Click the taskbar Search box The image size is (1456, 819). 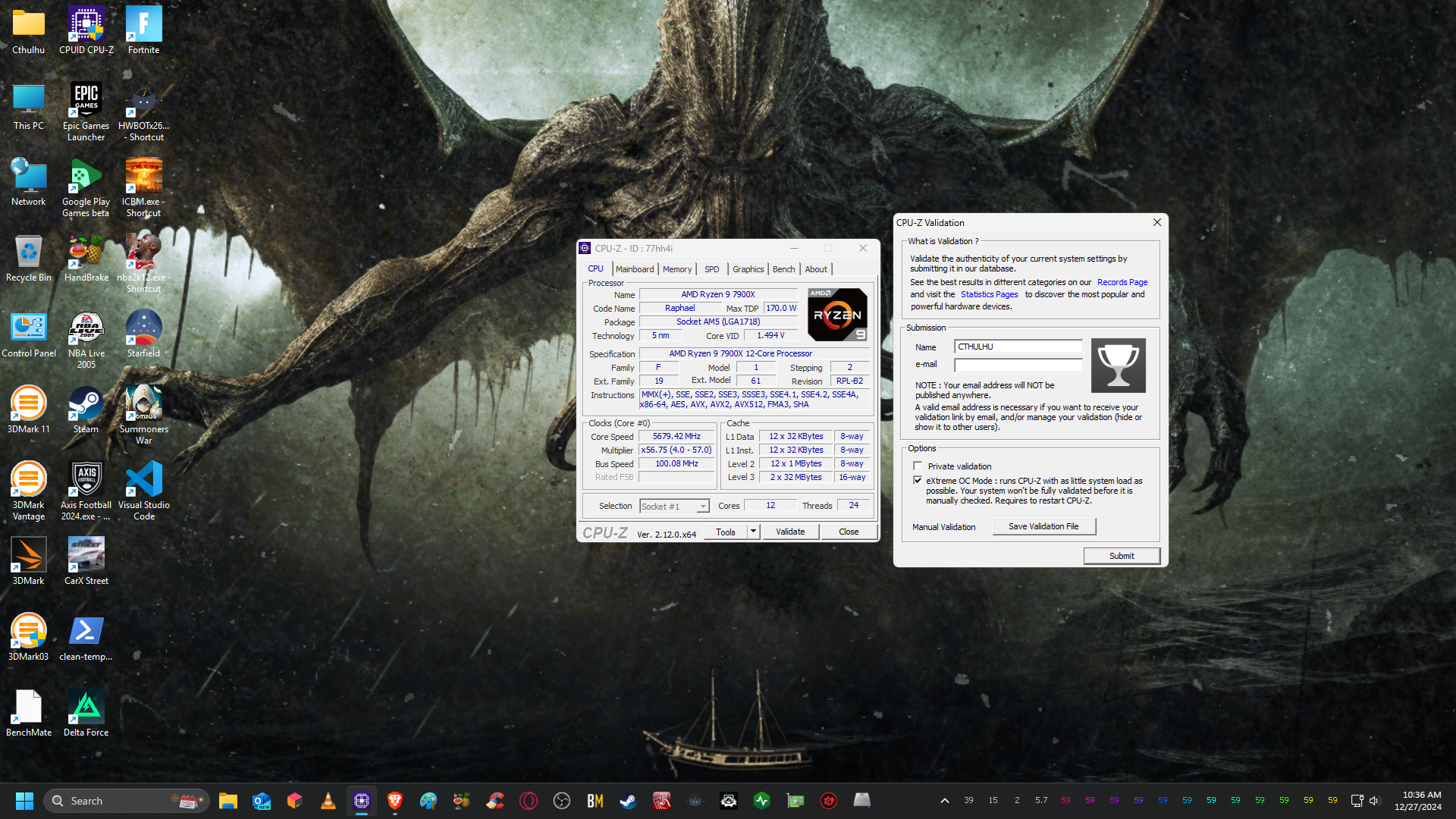click(x=126, y=801)
